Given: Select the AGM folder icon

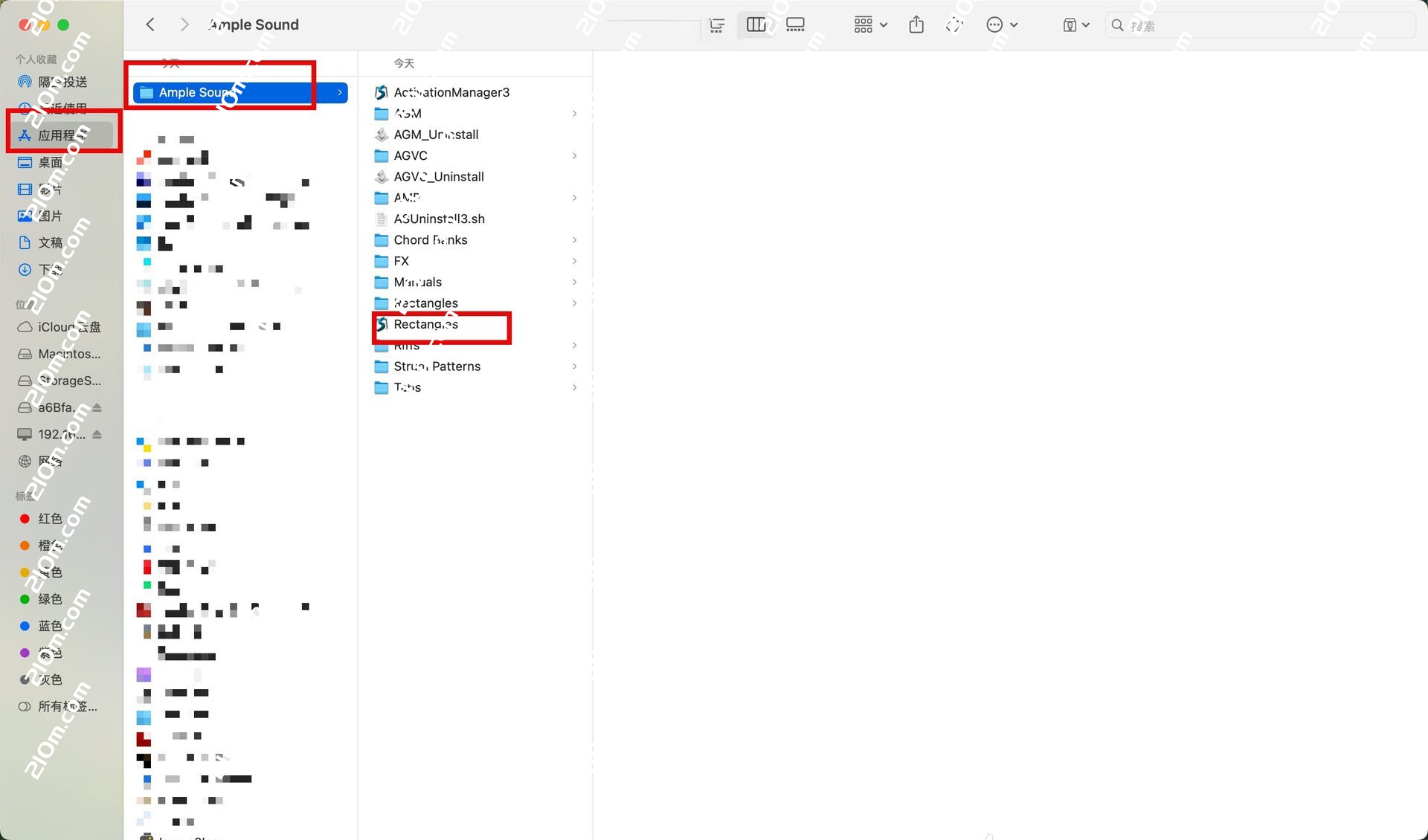Looking at the screenshot, I should 382,114.
